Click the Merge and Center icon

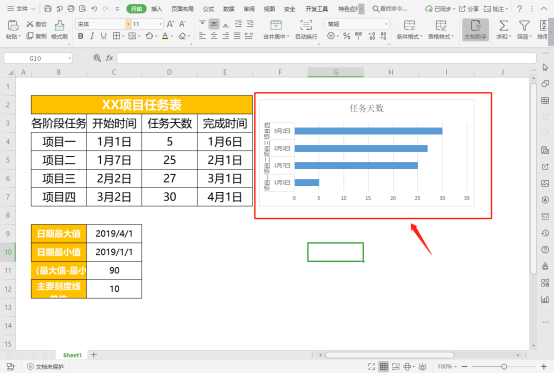276,29
